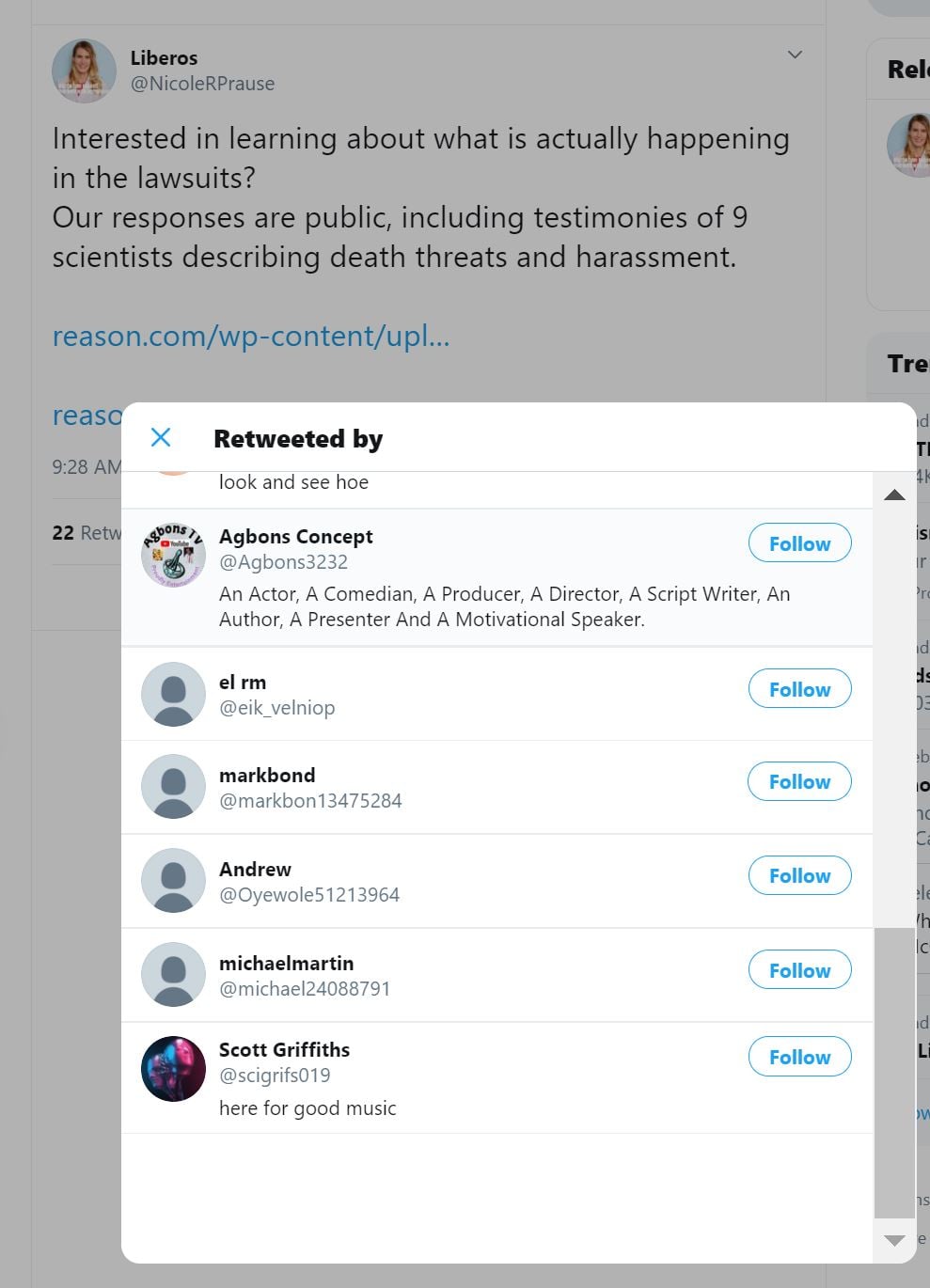The width and height of the screenshot is (930, 1288).
Task: Follow Scott Griffiths
Action: coord(799,1057)
